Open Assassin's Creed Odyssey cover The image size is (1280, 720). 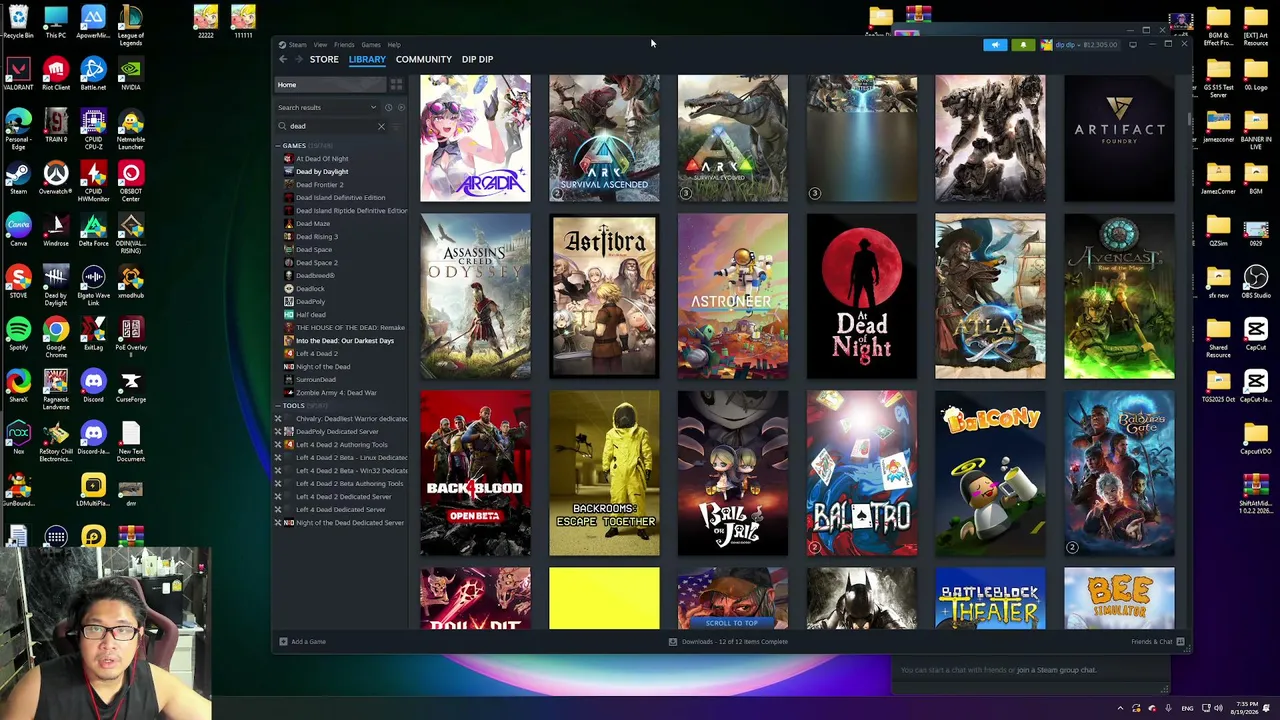[x=475, y=296]
